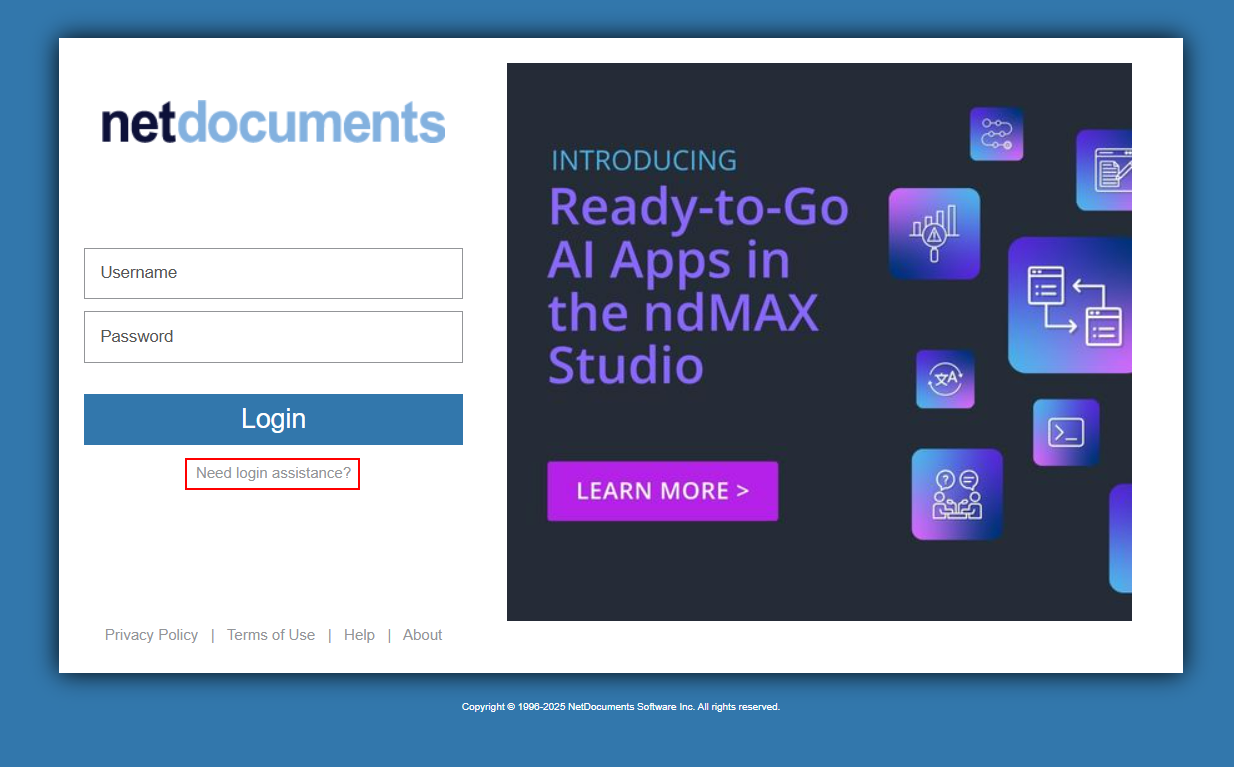Click the LEARN MORE banner button
1234x767 pixels.
[662, 491]
